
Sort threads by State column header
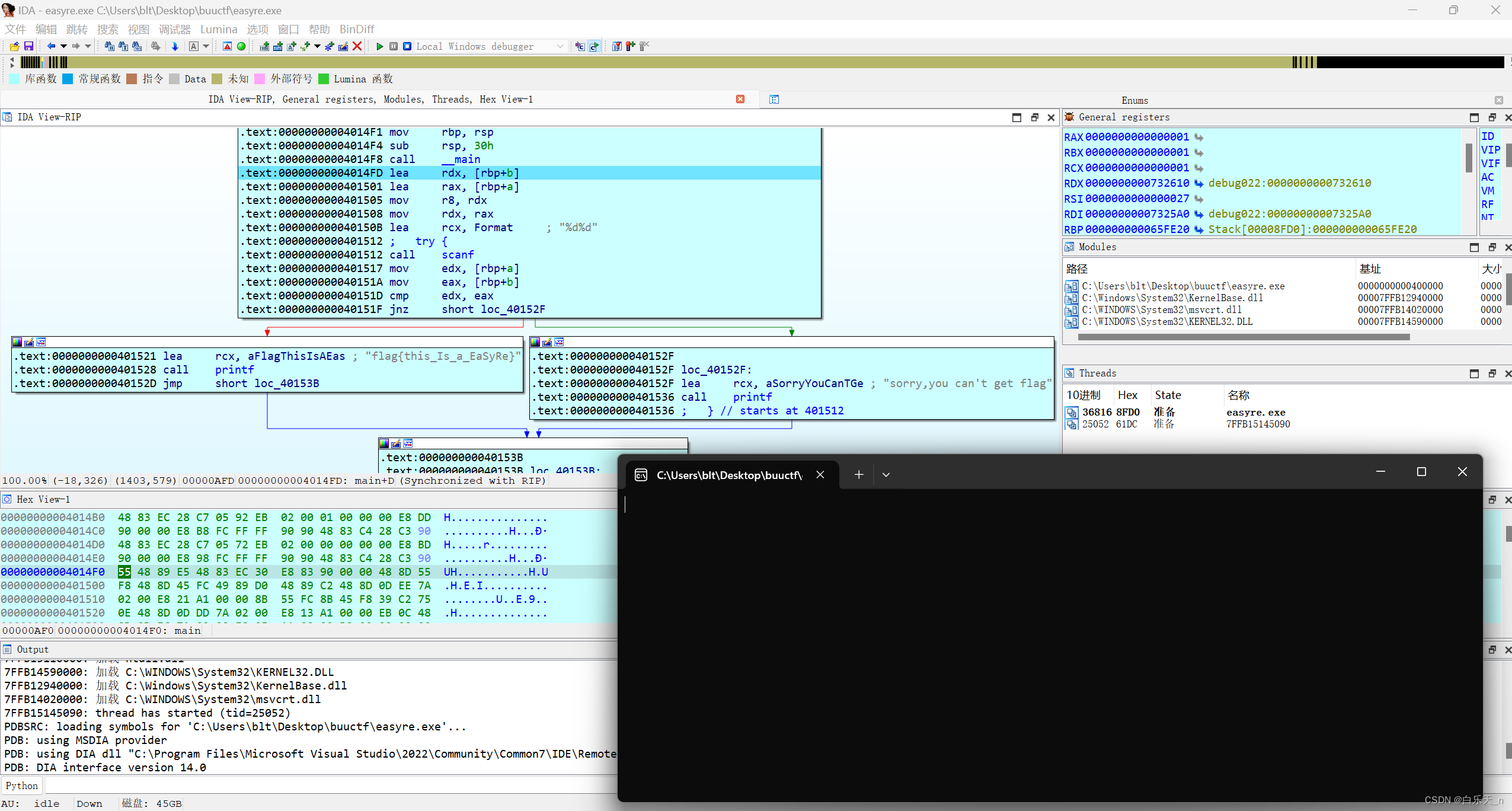[1168, 395]
